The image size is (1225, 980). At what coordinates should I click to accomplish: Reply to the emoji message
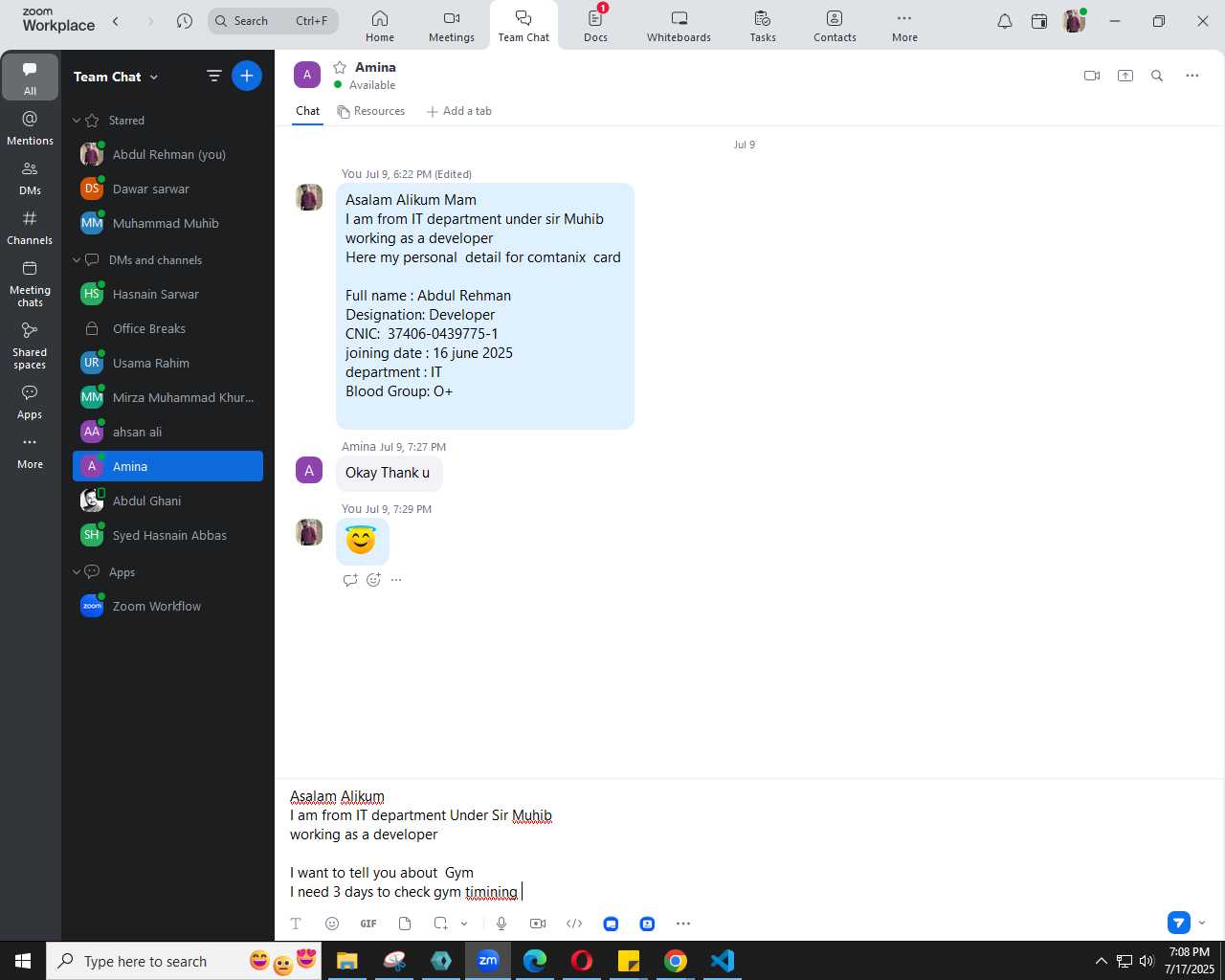tap(350, 580)
